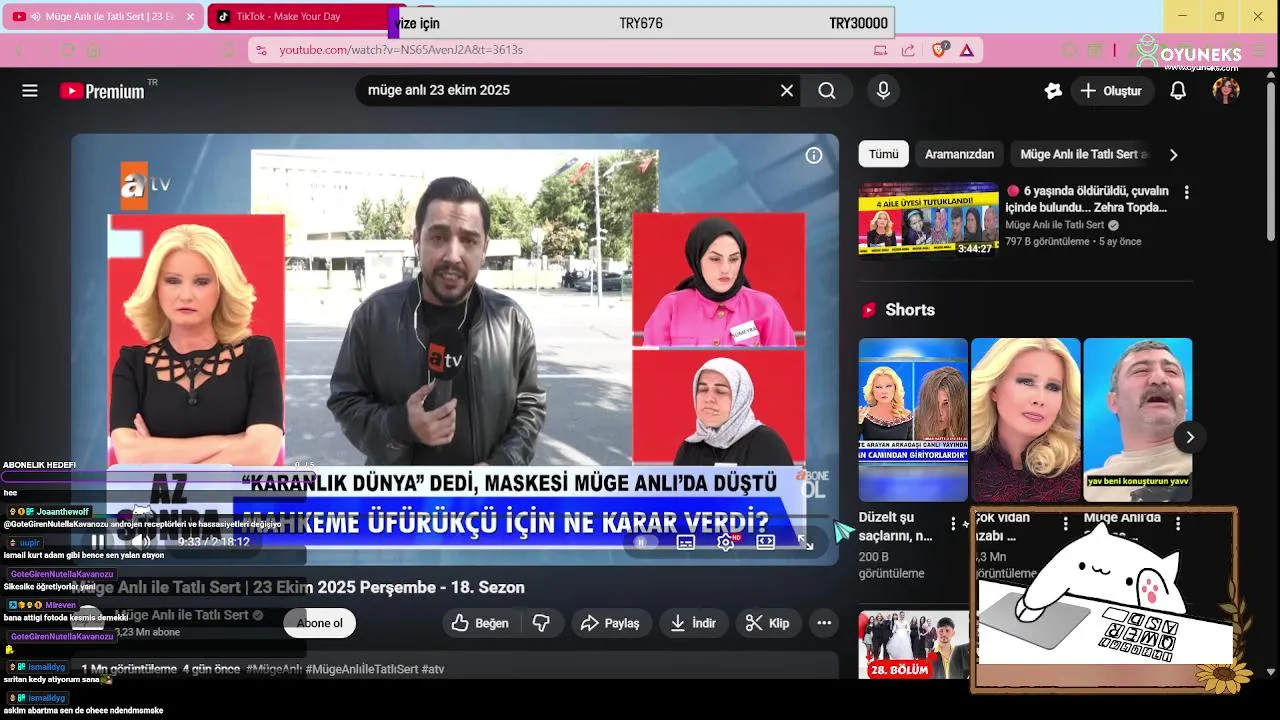Open player settings gear
Screen dimensions: 1280x720
pyautogui.click(x=726, y=542)
